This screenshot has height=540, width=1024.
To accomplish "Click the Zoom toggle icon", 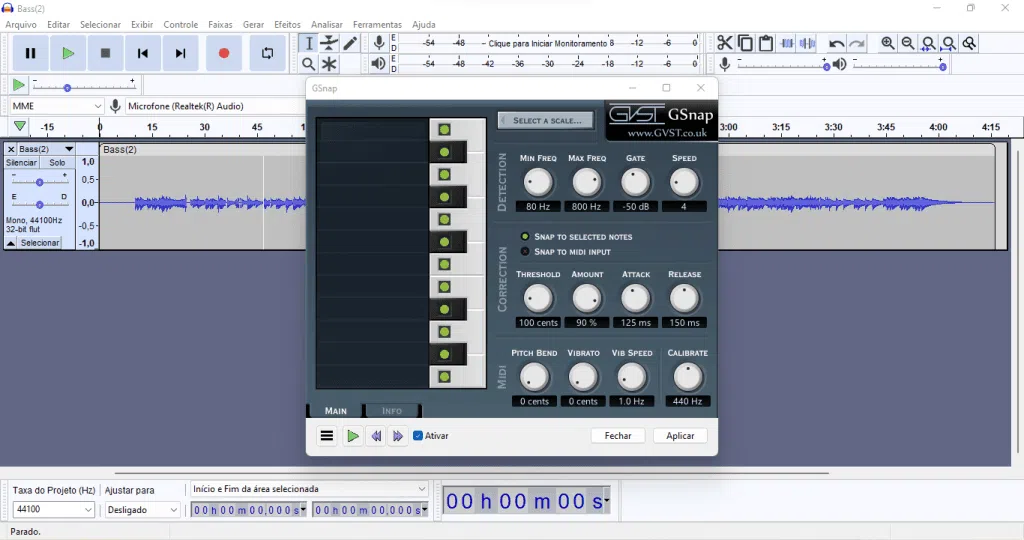I will [969, 43].
